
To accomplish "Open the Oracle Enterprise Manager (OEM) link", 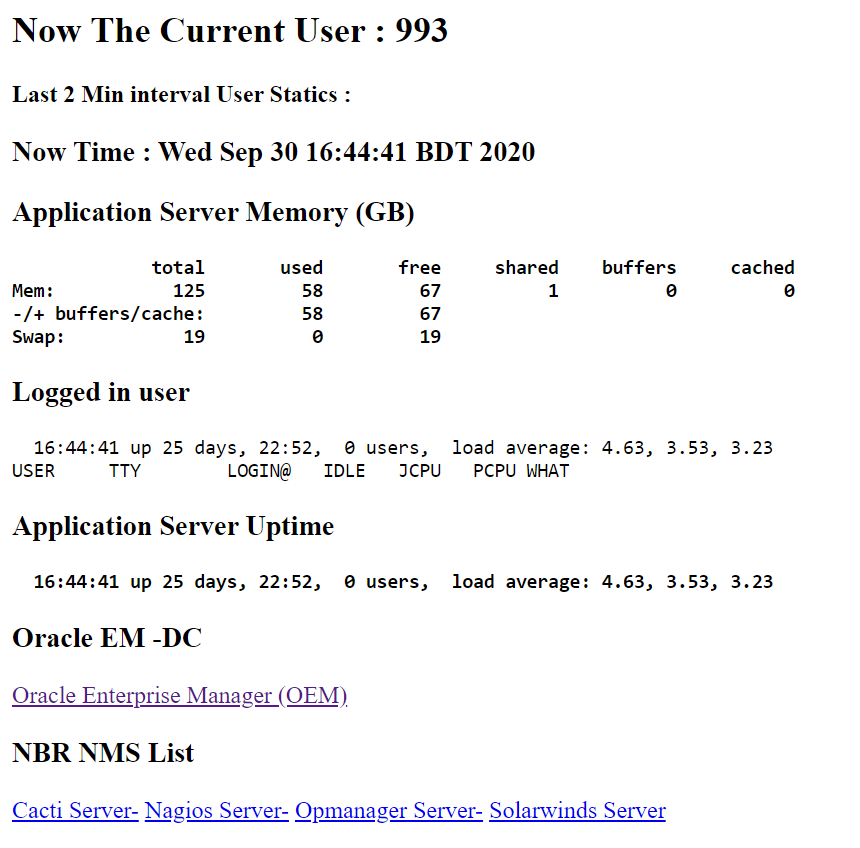I will pos(180,696).
